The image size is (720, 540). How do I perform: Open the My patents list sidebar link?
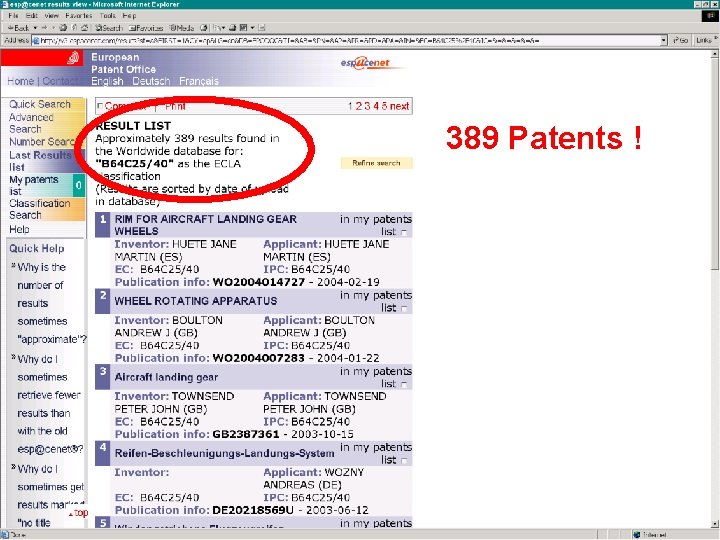click(x=34, y=185)
